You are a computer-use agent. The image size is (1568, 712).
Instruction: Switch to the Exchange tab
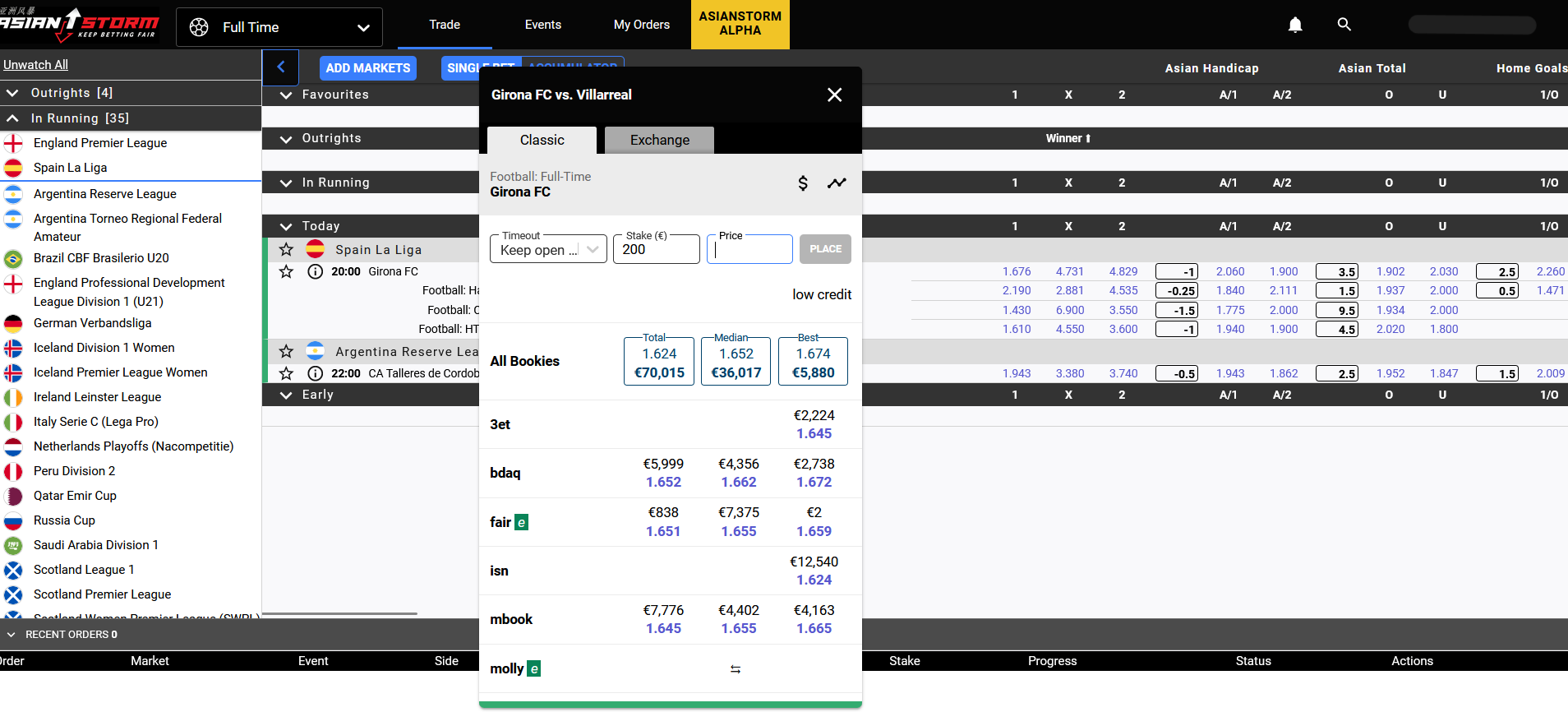click(x=660, y=140)
